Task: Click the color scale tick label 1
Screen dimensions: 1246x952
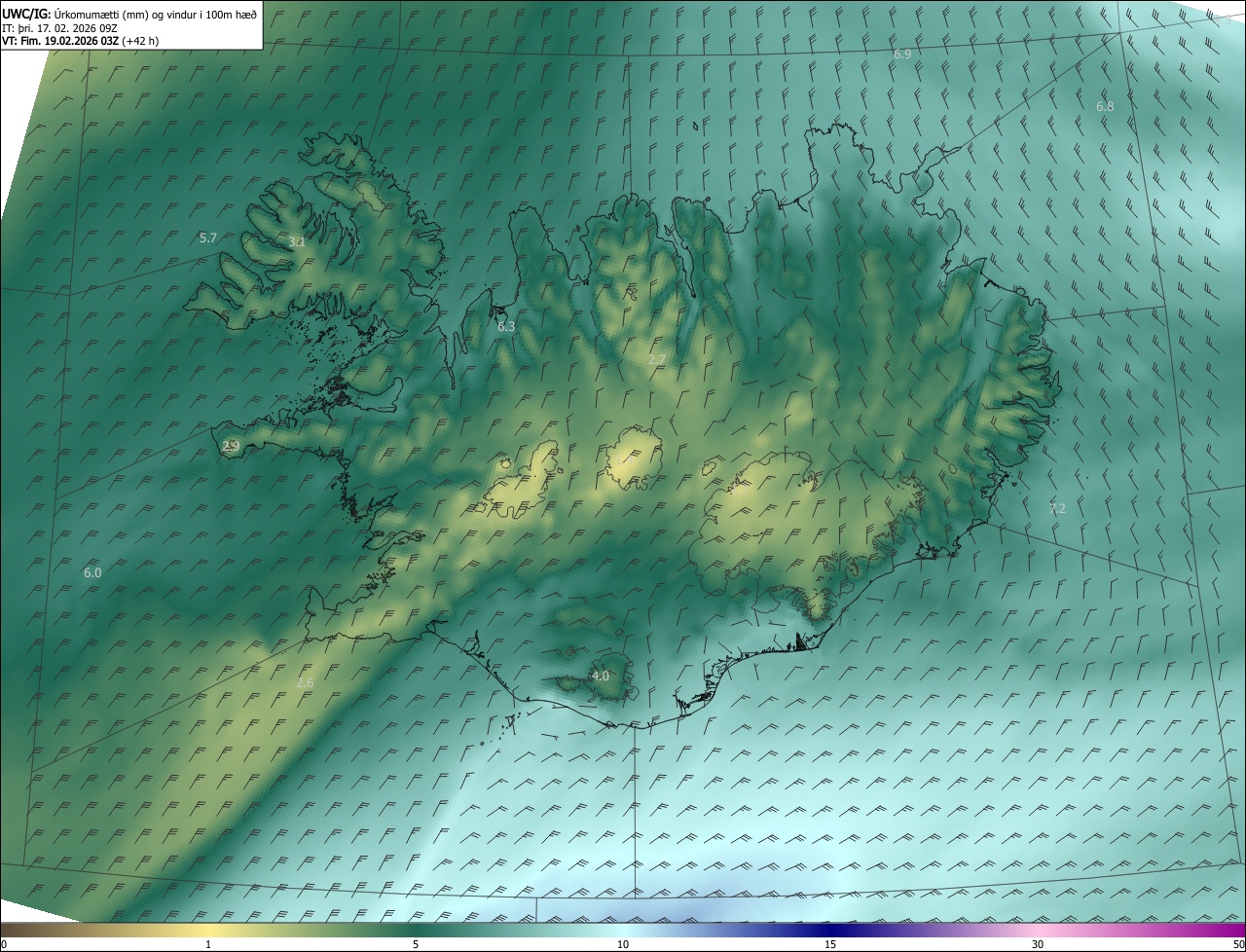Action: coord(208,944)
